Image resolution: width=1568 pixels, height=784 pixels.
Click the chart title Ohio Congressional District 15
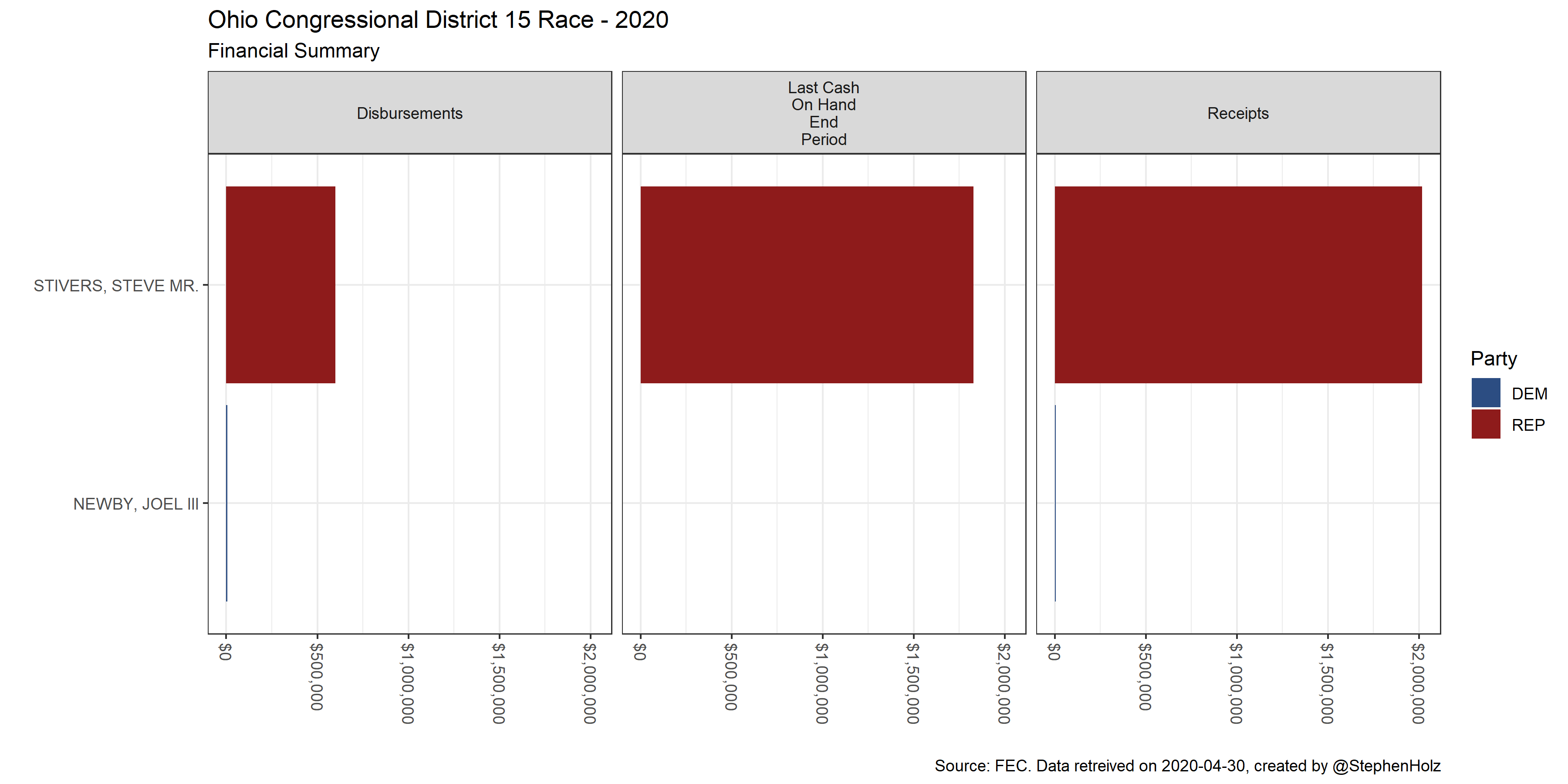pyautogui.click(x=438, y=20)
